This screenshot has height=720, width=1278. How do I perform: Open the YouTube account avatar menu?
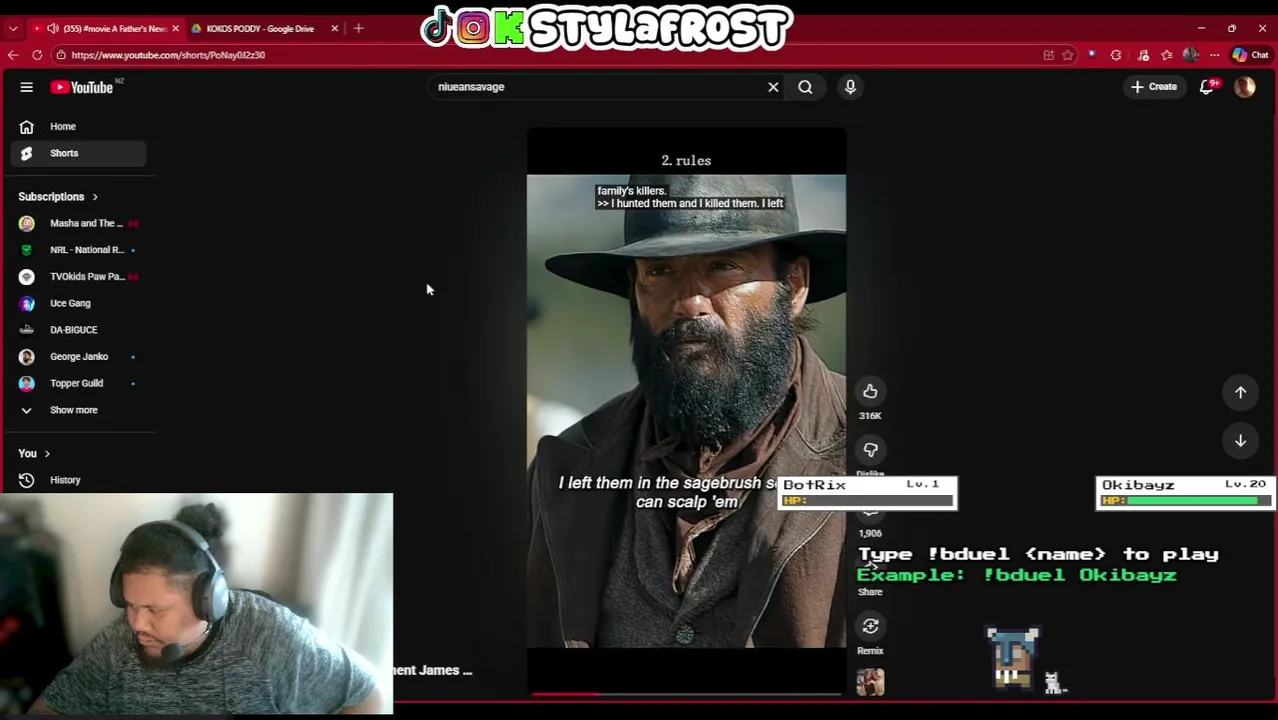click(1245, 87)
